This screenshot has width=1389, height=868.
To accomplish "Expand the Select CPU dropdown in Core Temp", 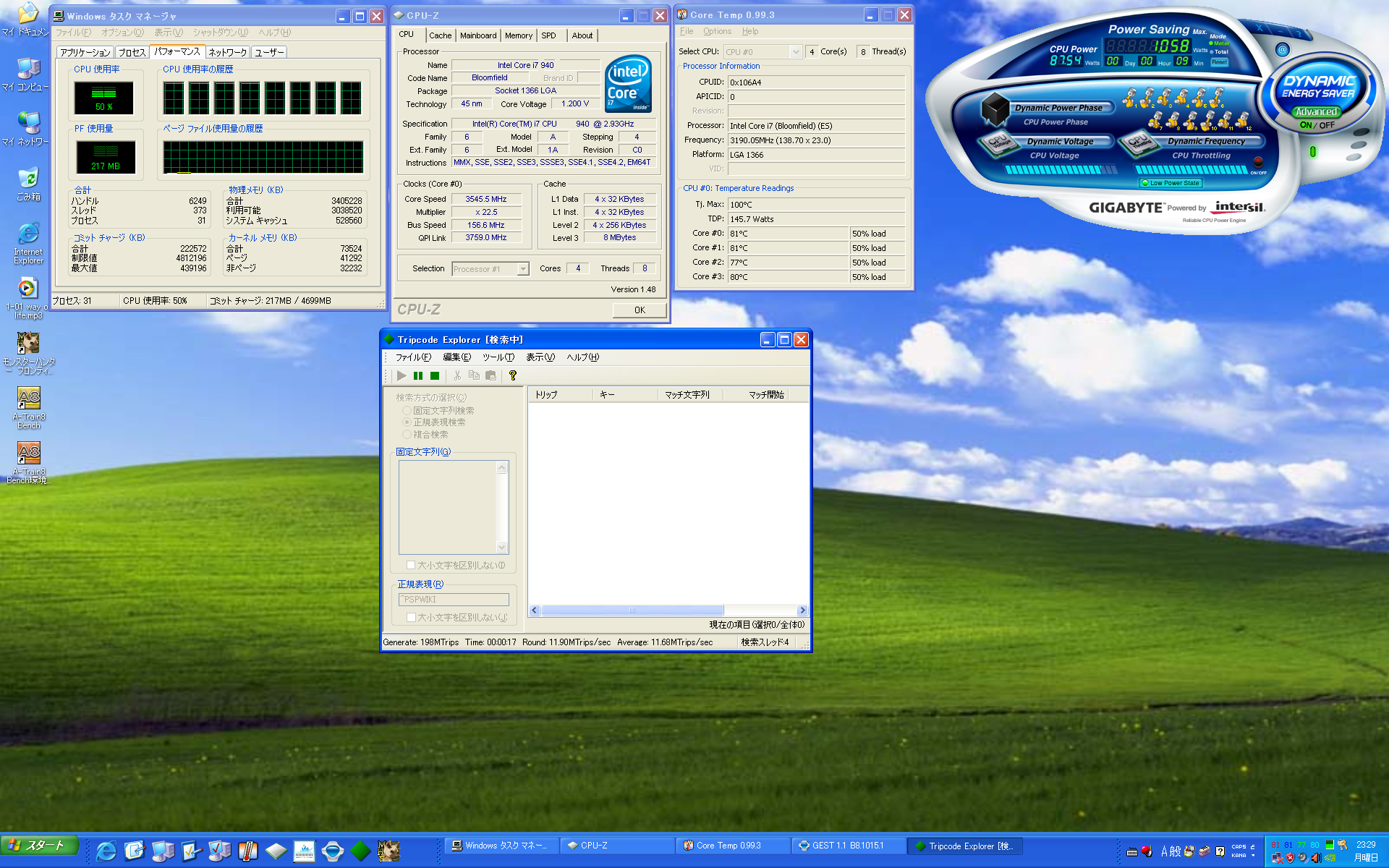I will click(x=796, y=52).
